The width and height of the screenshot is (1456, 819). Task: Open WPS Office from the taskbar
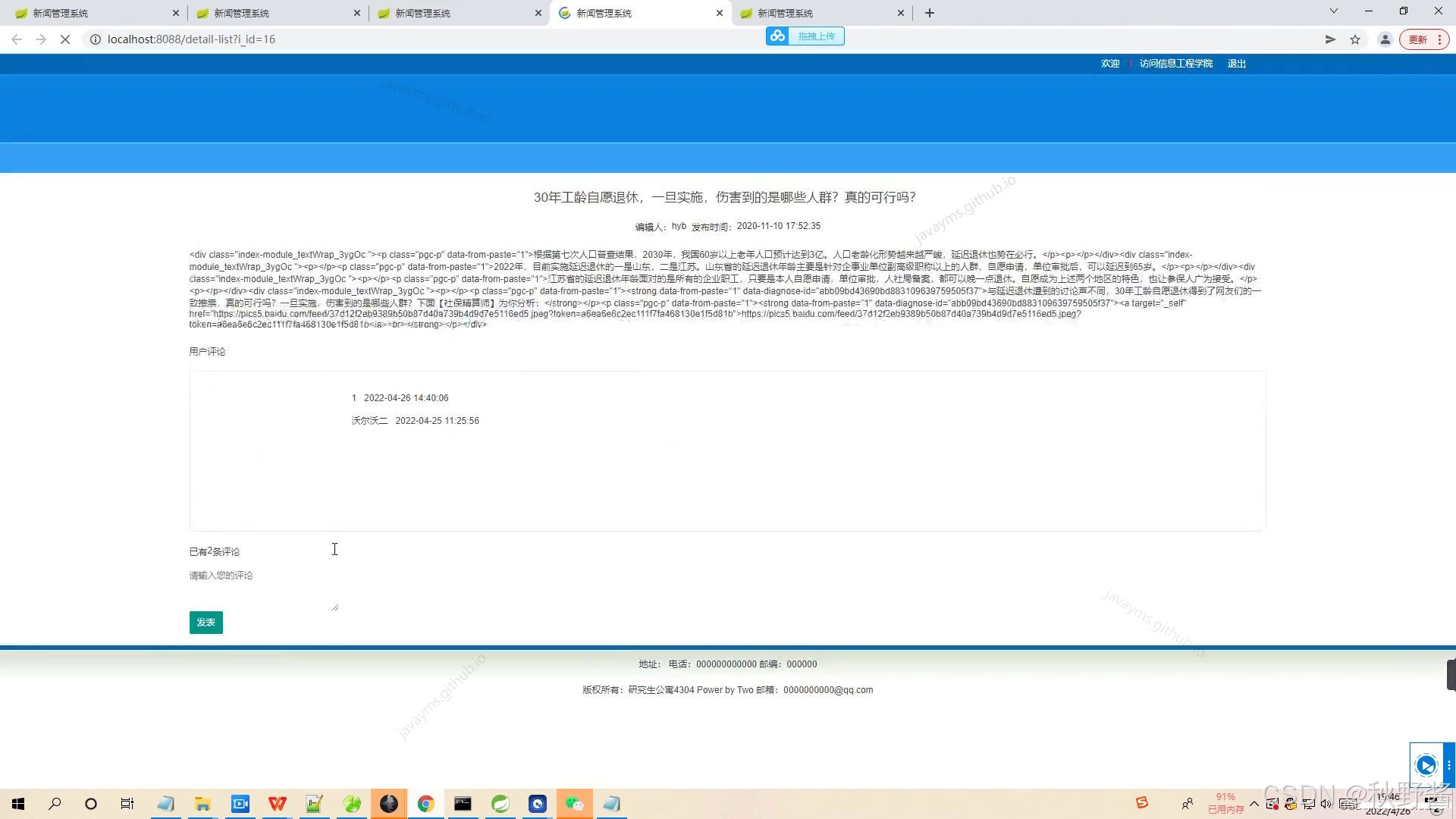277,804
